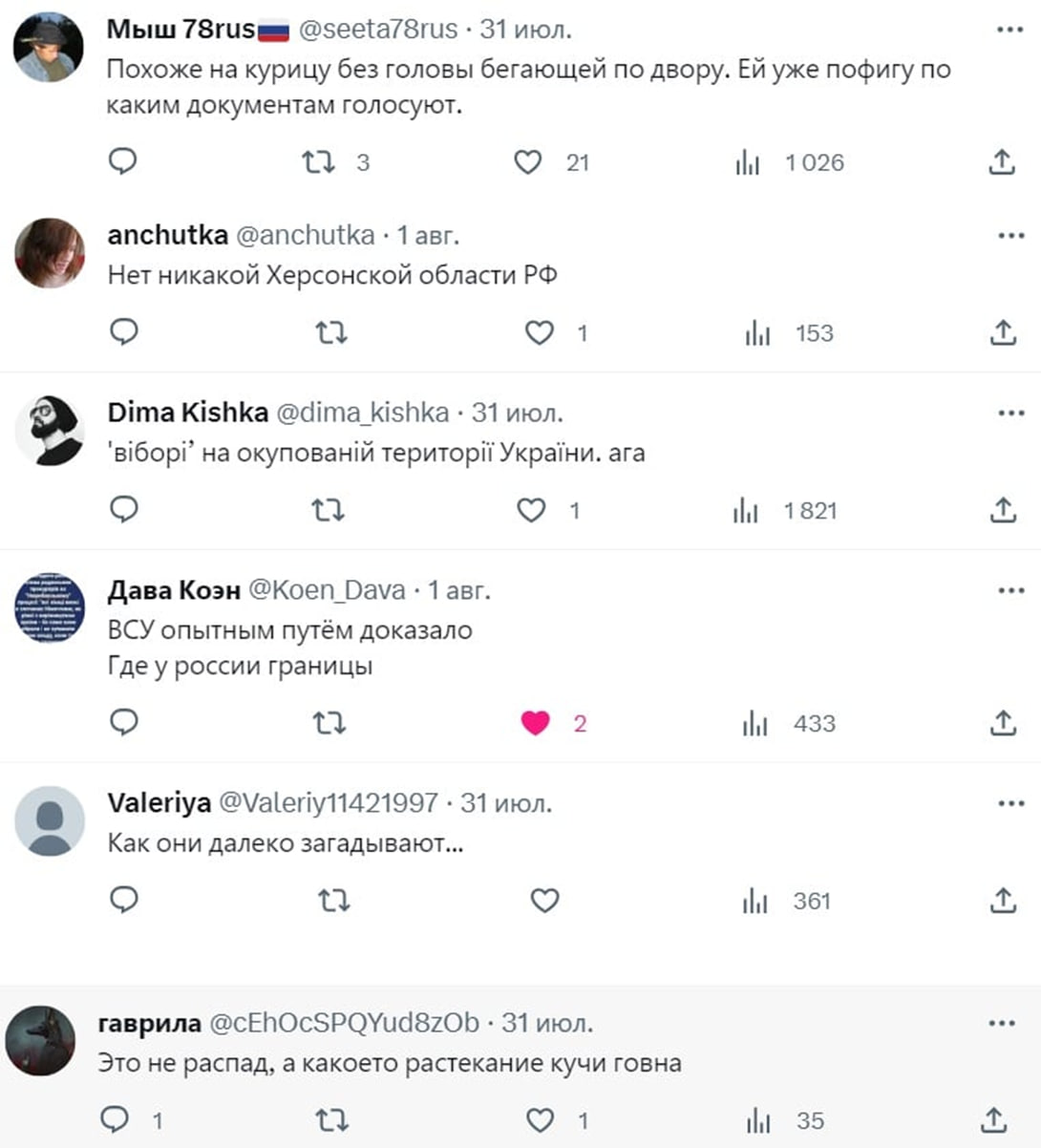Image resolution: width=1041 pixels, height=1148 pixels.
Task: Open more options on anchutka's tweet
Action: (1010, 235)
